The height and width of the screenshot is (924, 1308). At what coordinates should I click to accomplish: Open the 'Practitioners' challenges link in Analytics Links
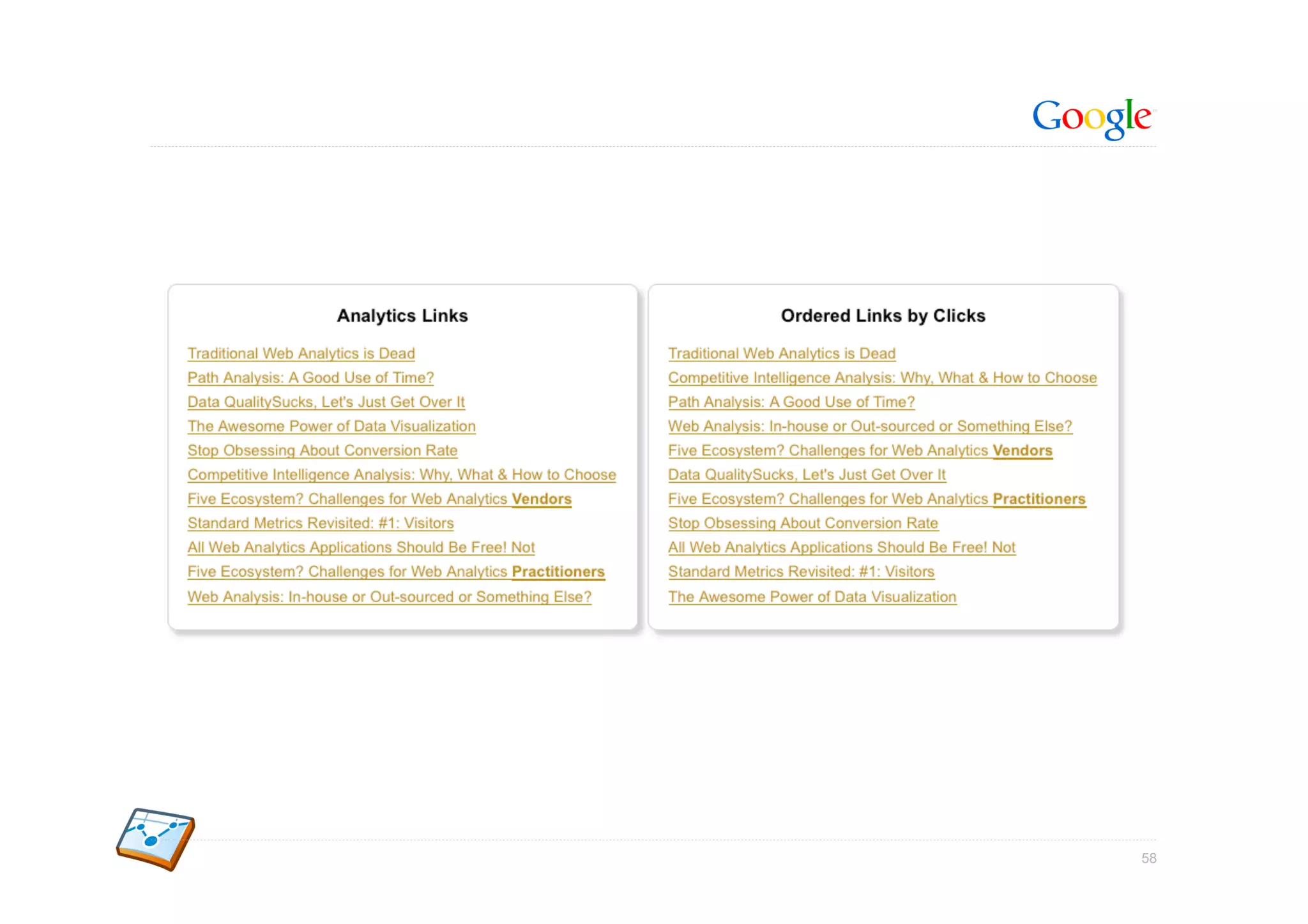pyautogui.click(x=396, y=572)
